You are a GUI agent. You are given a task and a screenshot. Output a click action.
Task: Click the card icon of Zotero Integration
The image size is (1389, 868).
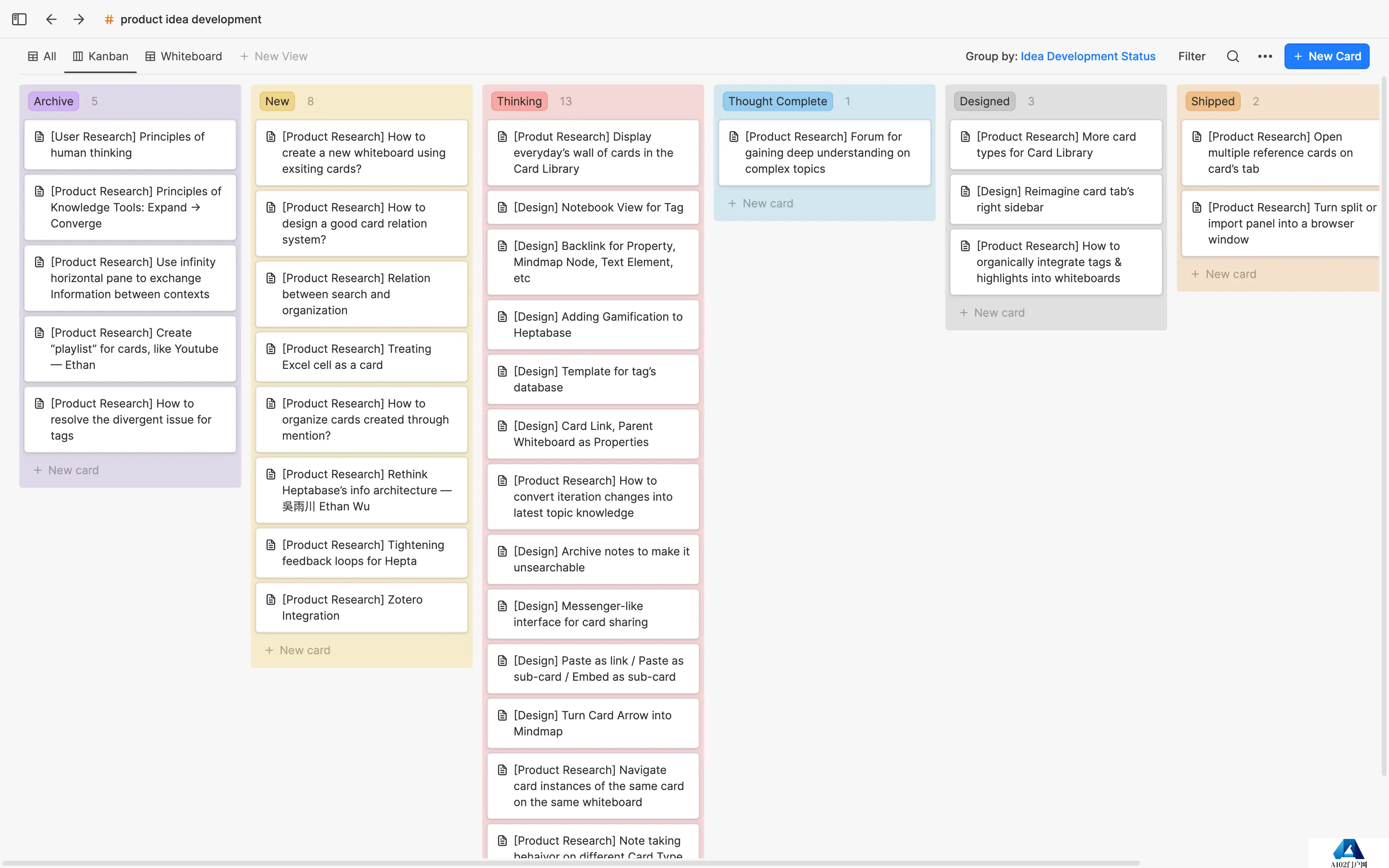click(271, 599)
